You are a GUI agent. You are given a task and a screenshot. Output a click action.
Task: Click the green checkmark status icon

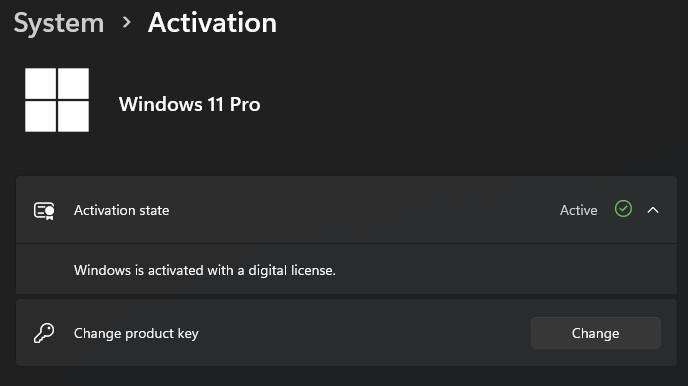coord(624,209)
